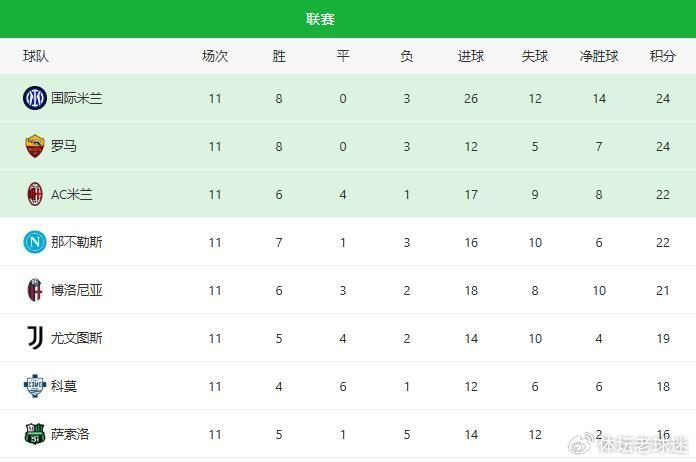Click the AS Roma club crest icon

[x=35, y=146]
